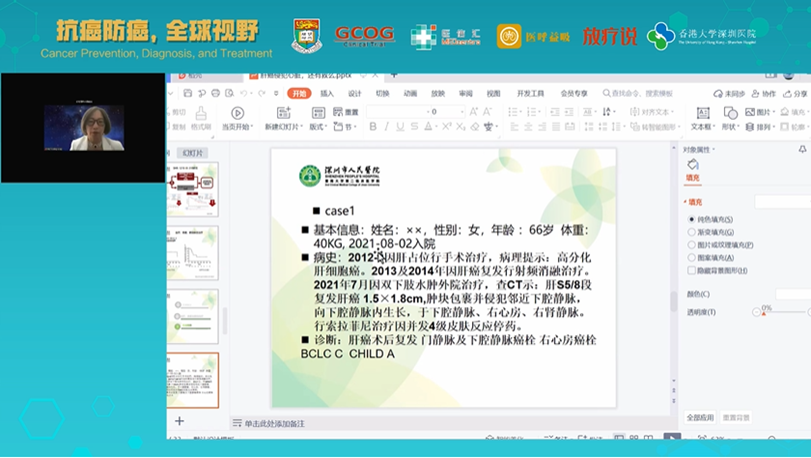Click the command search box (查找命令)
The height and width of the screenshot is (458, 811).
pos(638,94)
